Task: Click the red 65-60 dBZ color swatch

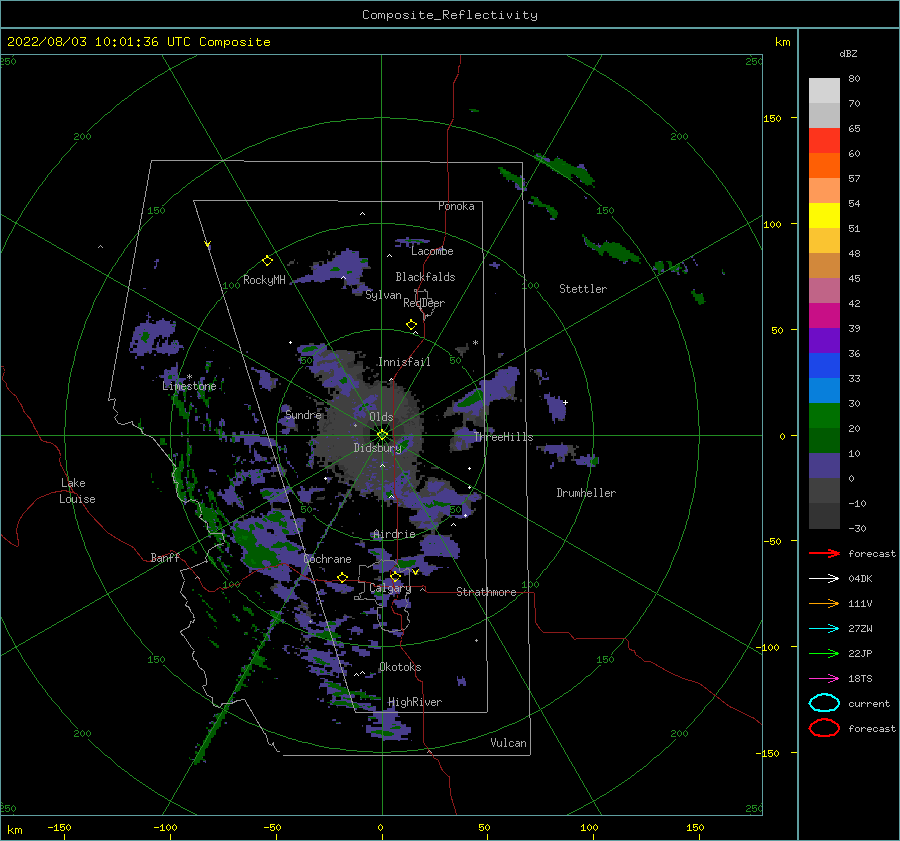Action: pos(824,141)
